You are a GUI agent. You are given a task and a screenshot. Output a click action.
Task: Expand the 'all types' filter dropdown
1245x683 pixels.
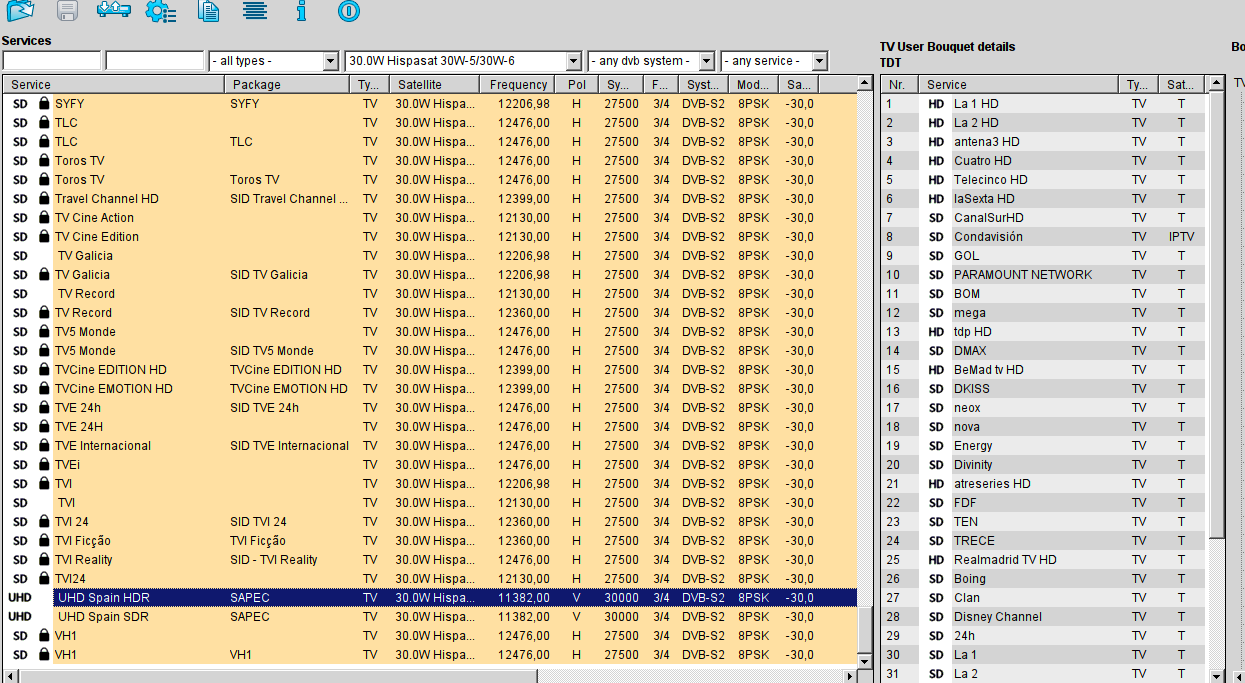(x=330, y=62)
